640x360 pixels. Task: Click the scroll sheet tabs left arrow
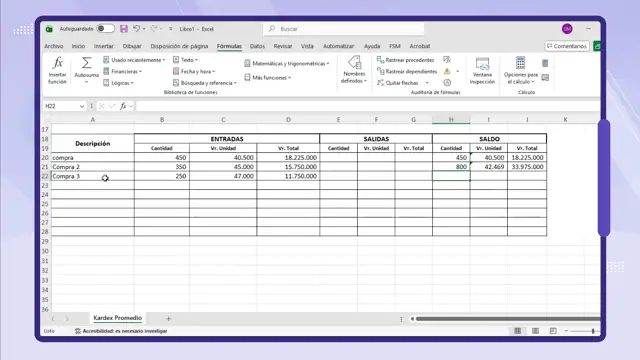point(53,319)
